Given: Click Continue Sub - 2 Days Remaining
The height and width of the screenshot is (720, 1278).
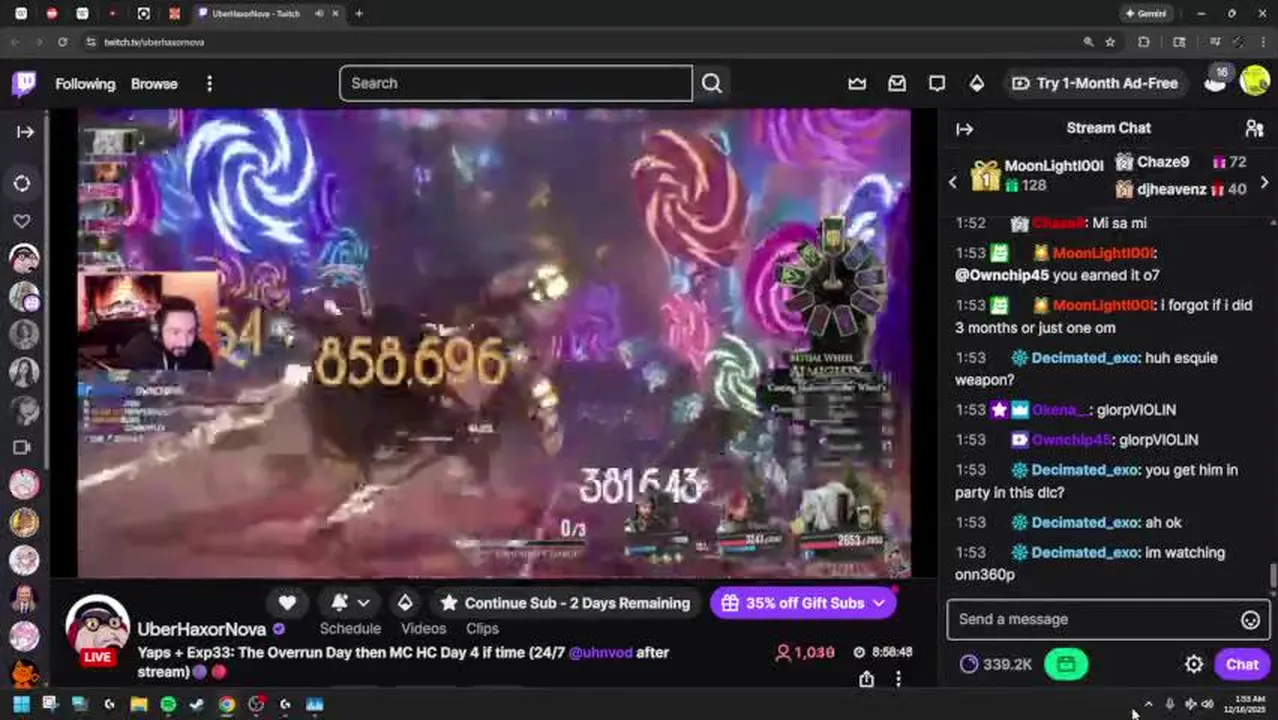Looking at the screenshot, I should coord(566,603).
